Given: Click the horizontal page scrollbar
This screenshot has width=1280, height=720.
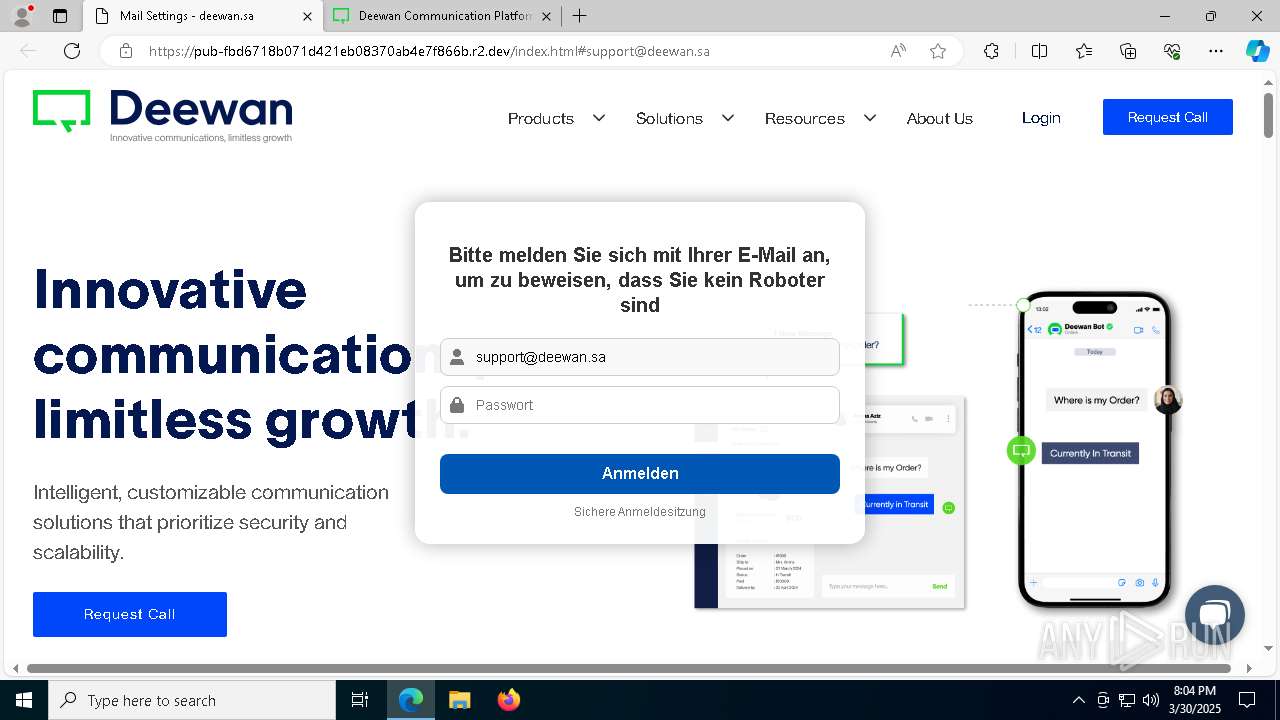Looking at the screenshot, I should point(630,668).
